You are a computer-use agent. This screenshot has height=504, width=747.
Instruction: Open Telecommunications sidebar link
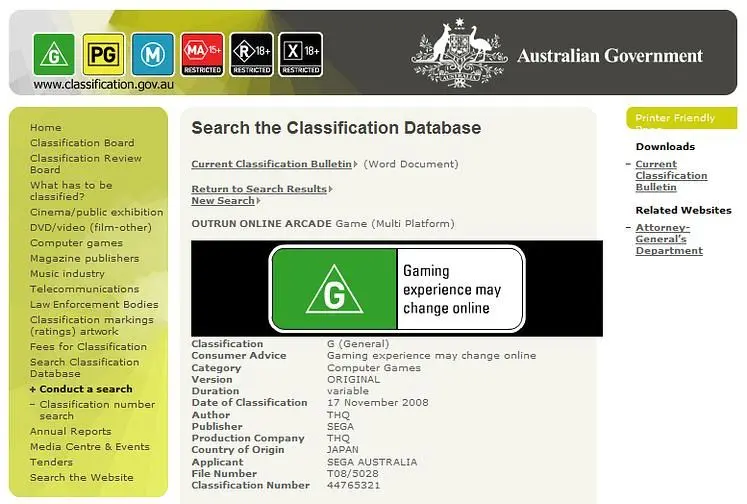pyautogui.click(x=84, y=289)
